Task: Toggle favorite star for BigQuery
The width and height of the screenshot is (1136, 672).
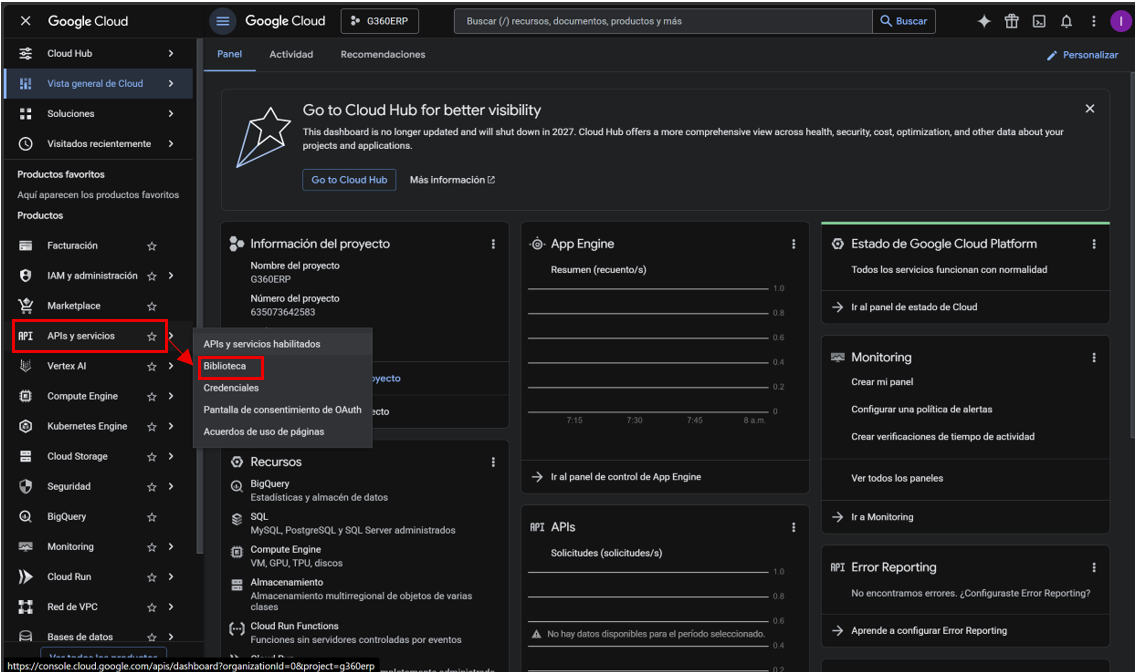Action: click(151, 517)
